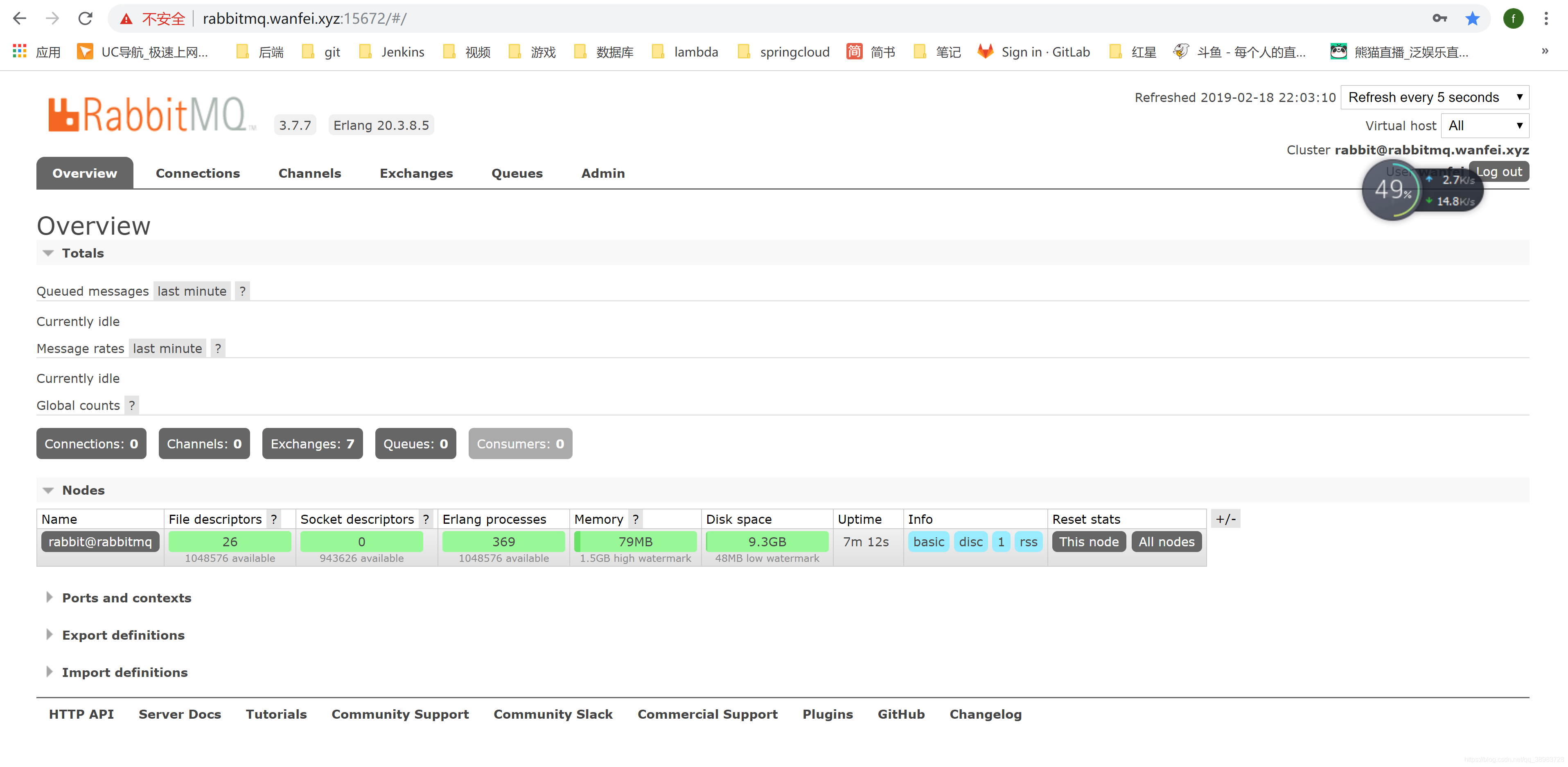
Task: Click the Connections: 0 count button
Action: click(91, 443)
